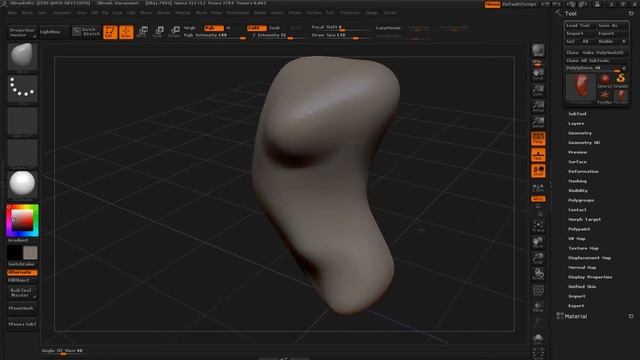Click the Load Tool button
This screenshot has width=640, height=360.
tap(579, 25)
